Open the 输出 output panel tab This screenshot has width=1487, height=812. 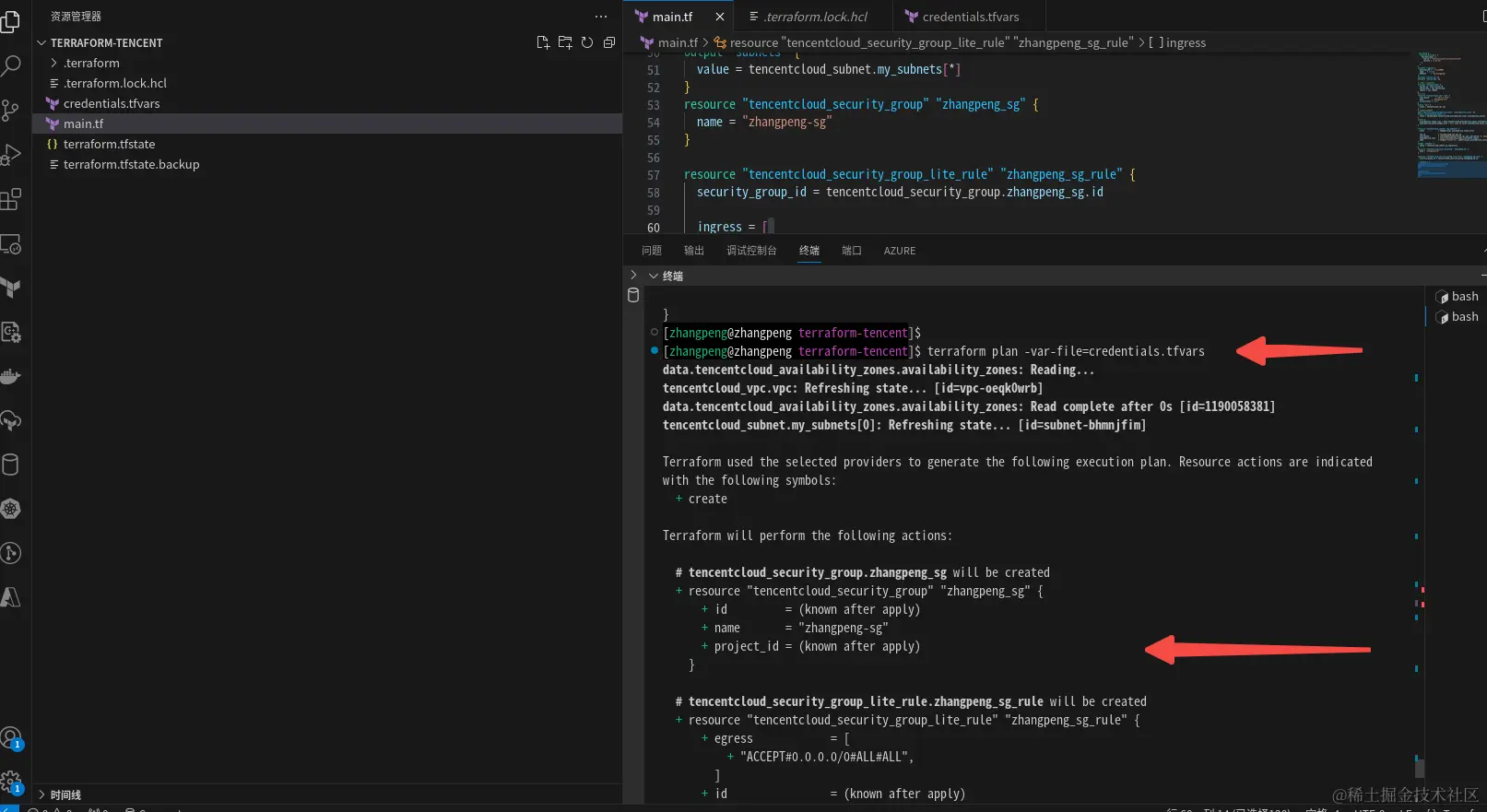click(x=694, y=251)
